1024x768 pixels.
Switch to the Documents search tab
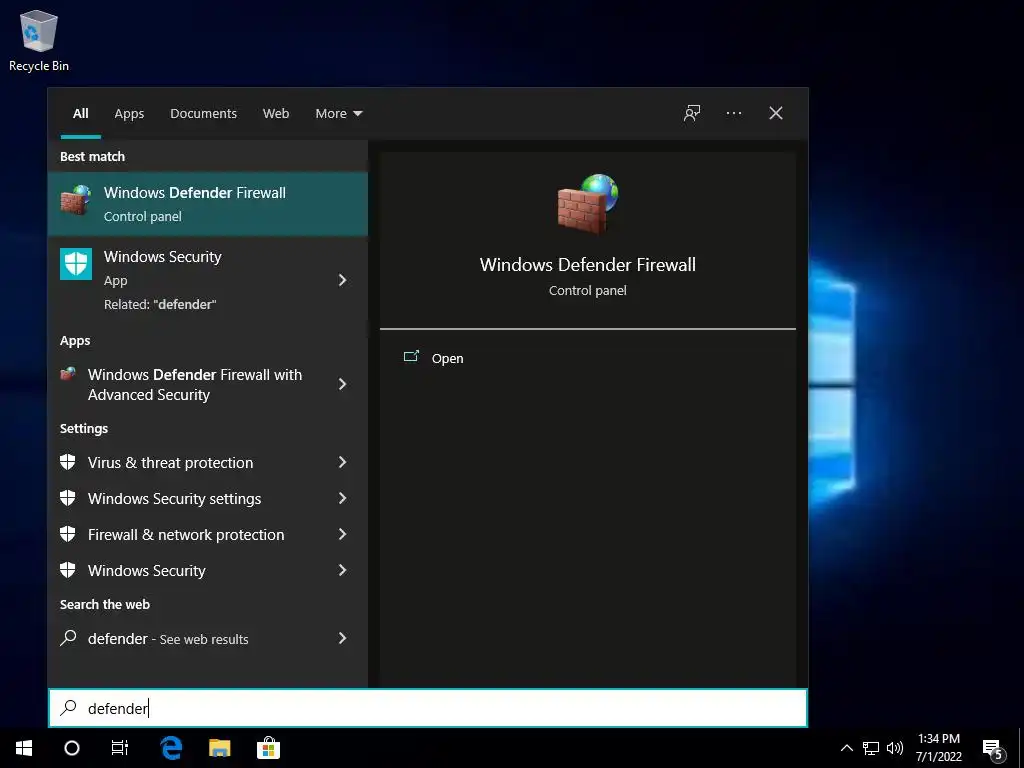click(x=203, y=114)
